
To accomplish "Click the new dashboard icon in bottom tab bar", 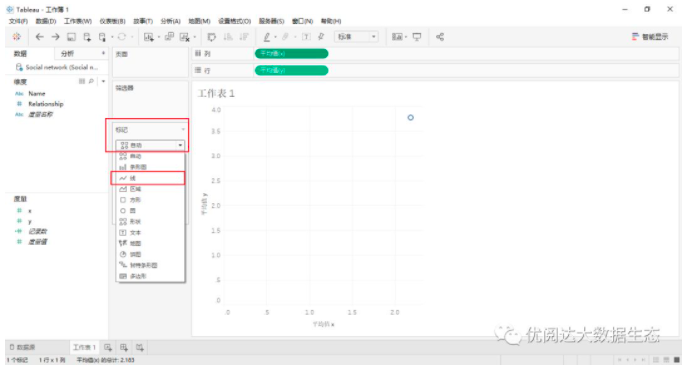I will (x=124, y=347).
